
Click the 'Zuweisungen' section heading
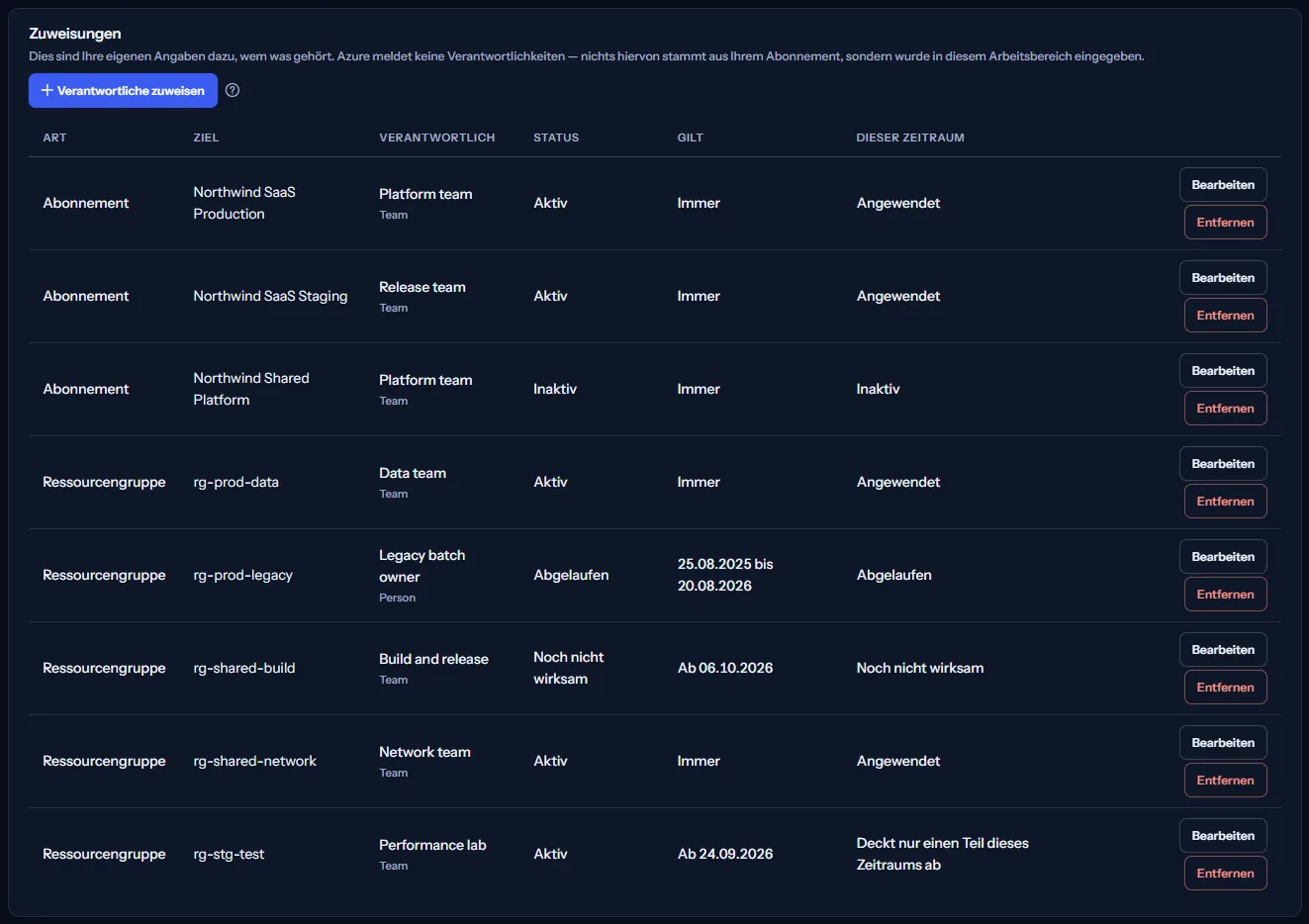click(x=75, y=34)
